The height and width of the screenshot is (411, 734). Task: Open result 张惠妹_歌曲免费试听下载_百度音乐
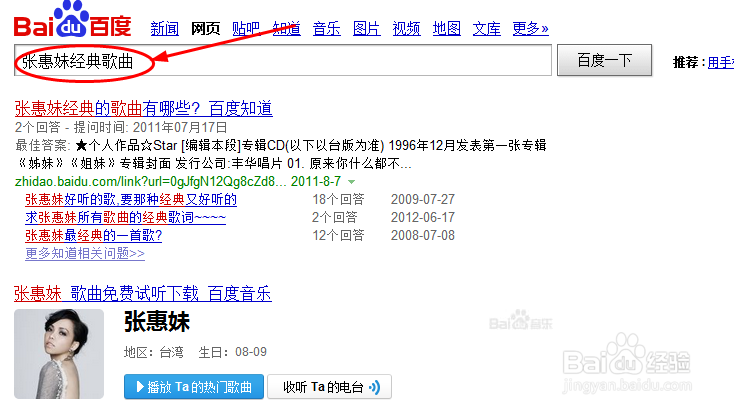point(143,294)
